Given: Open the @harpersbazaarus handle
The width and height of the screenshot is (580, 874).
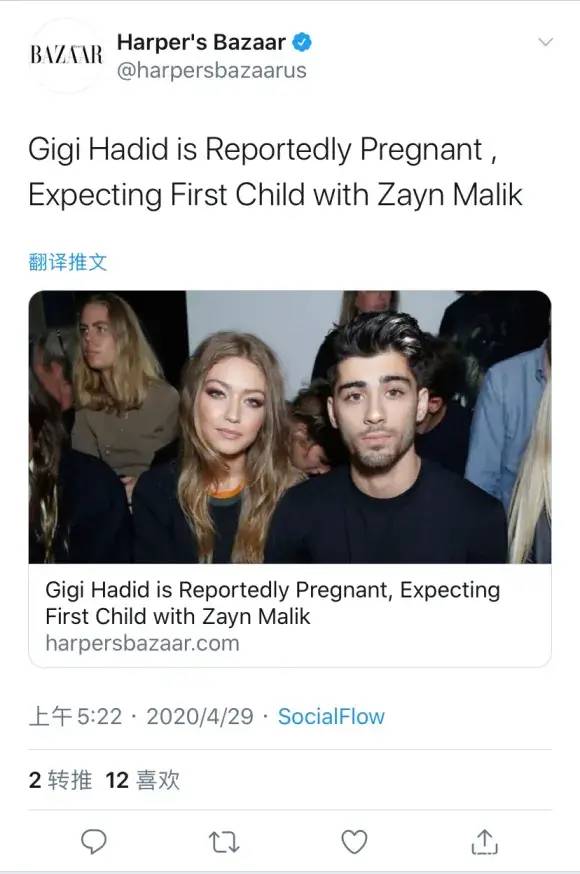Looking at the screenshot, I should [212, 71].
